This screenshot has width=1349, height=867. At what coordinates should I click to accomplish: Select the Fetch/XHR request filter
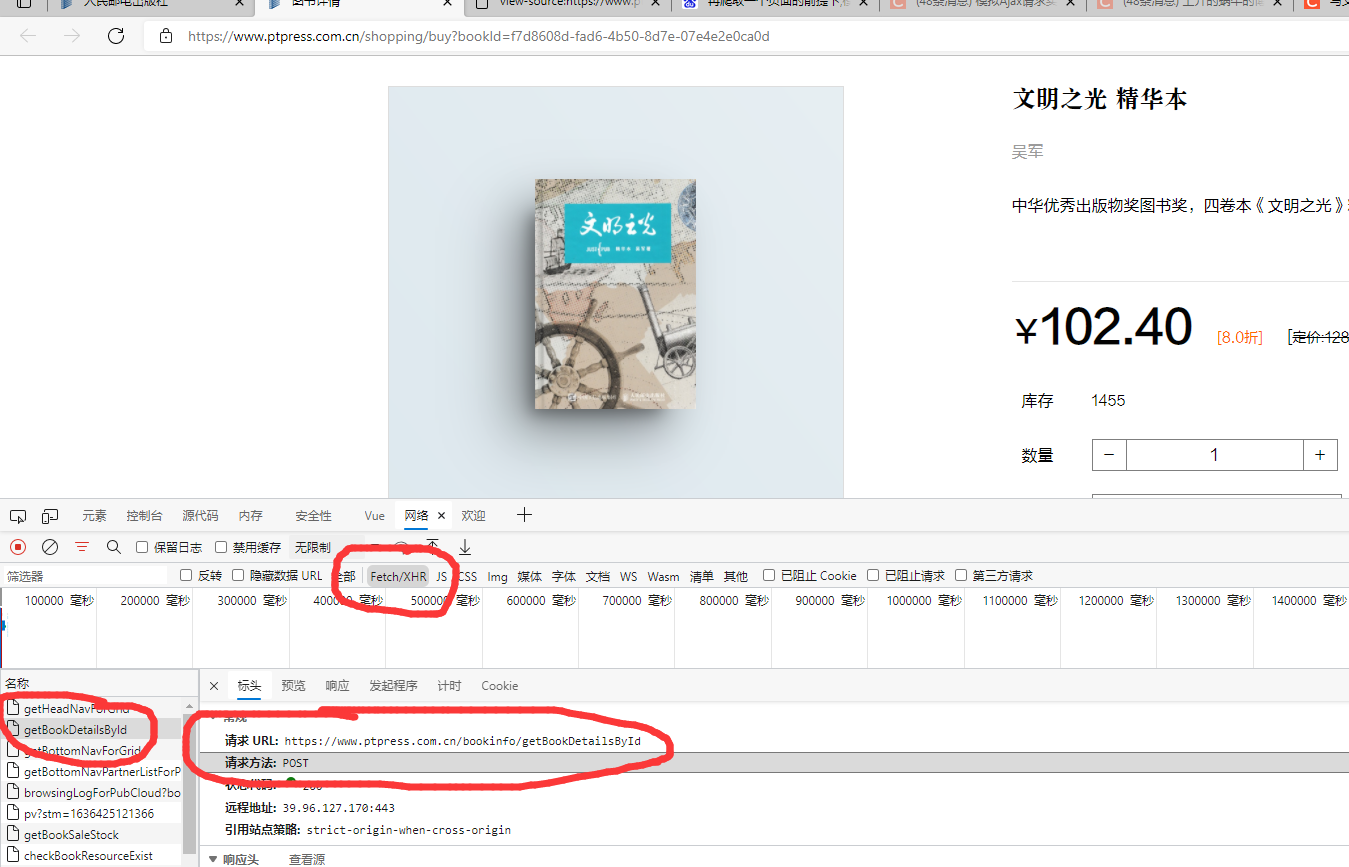point(398,576)
